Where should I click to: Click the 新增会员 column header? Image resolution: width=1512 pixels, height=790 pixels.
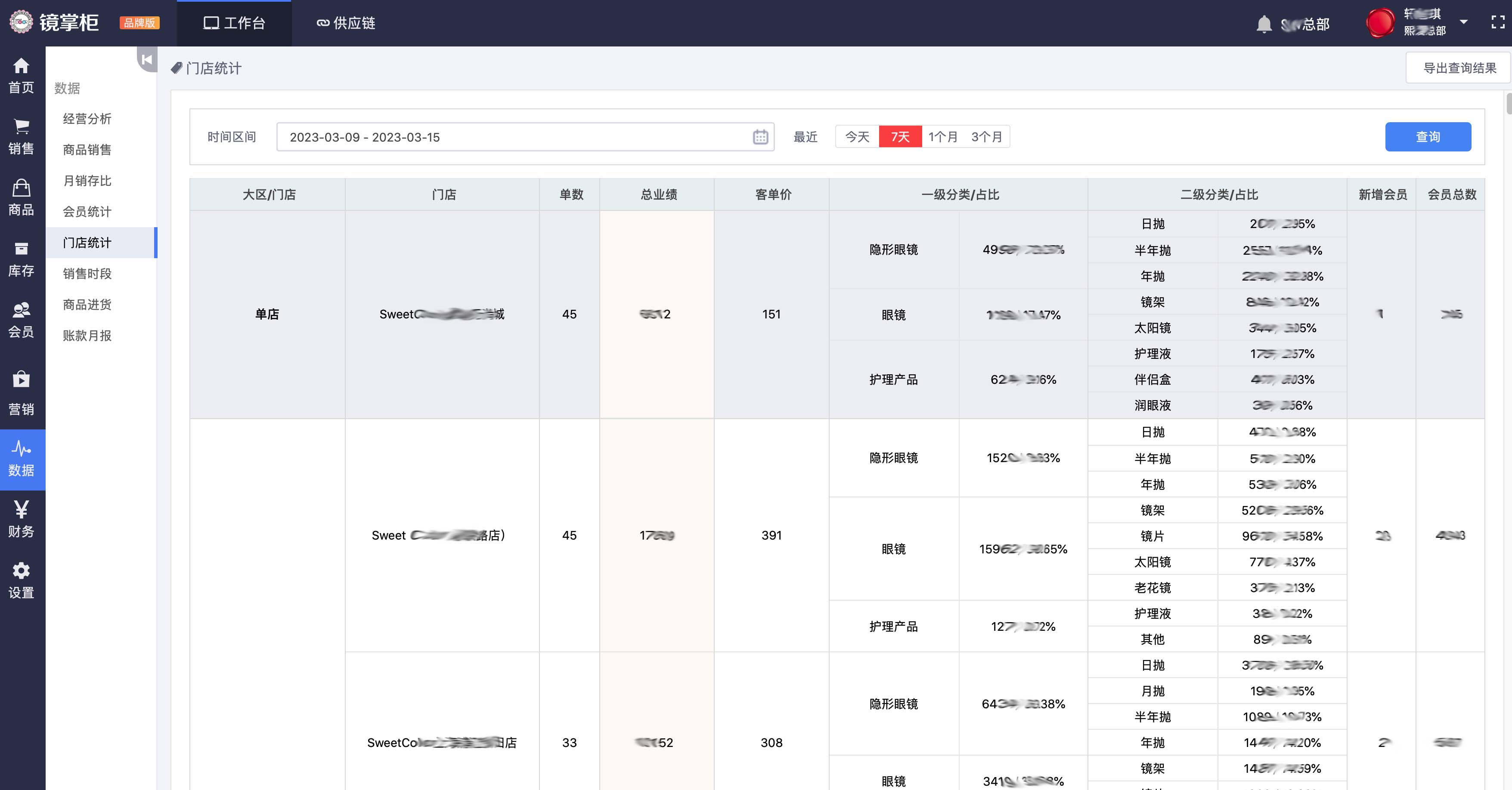(1382, 195)
